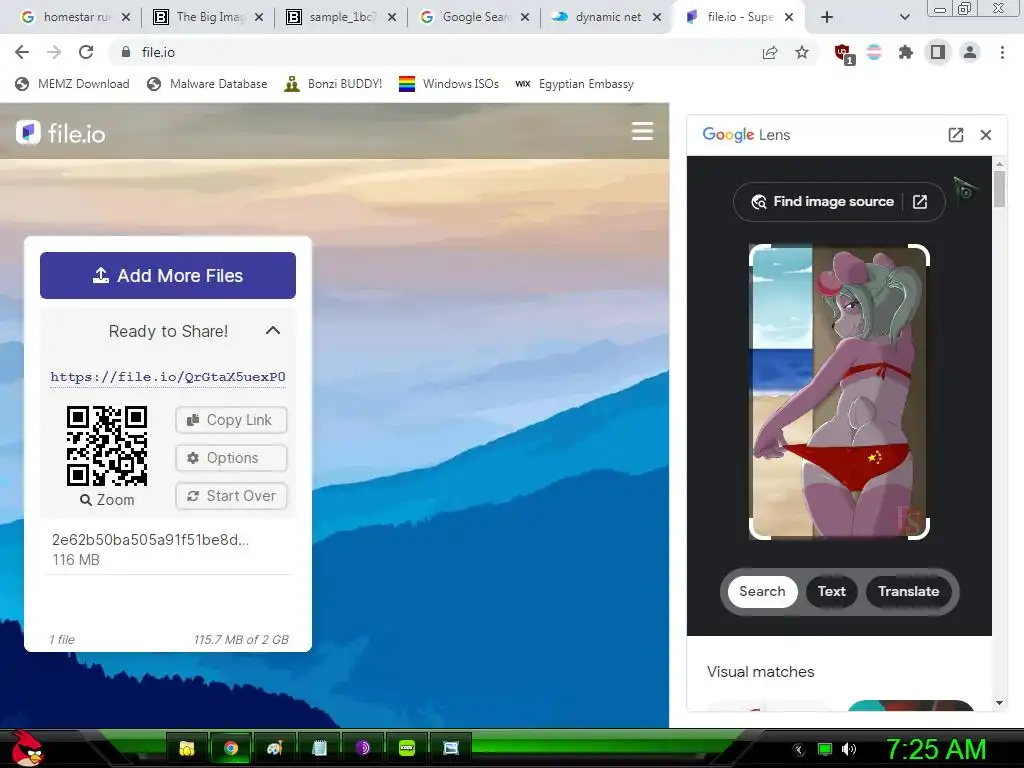This screenshot has width=1024, height=768.
Task: Go back using the browser back arrow
Action: tap(22, 52)
